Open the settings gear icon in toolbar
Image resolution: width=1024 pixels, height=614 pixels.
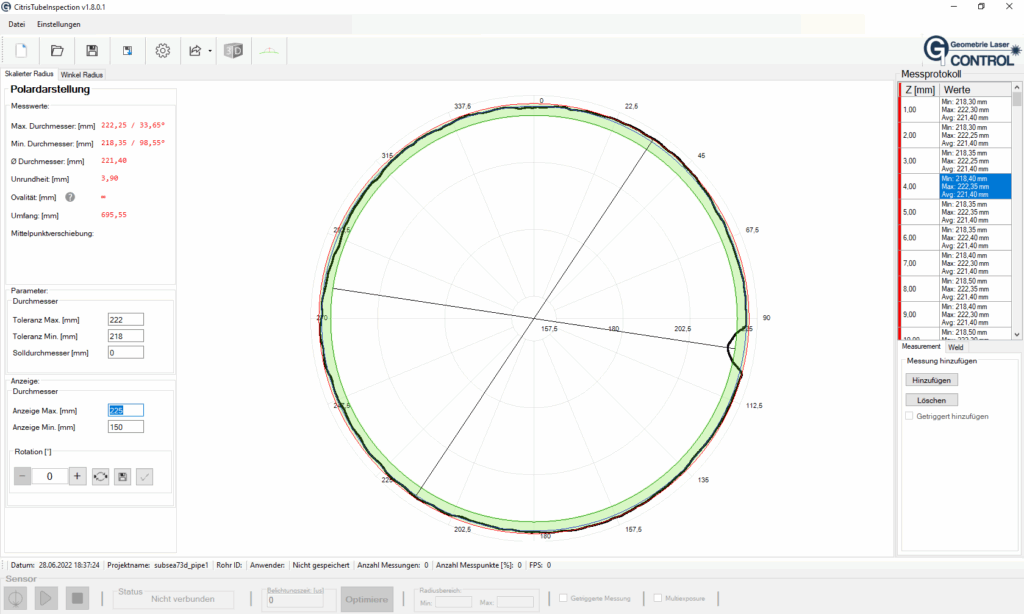click(x=163, y=50)
